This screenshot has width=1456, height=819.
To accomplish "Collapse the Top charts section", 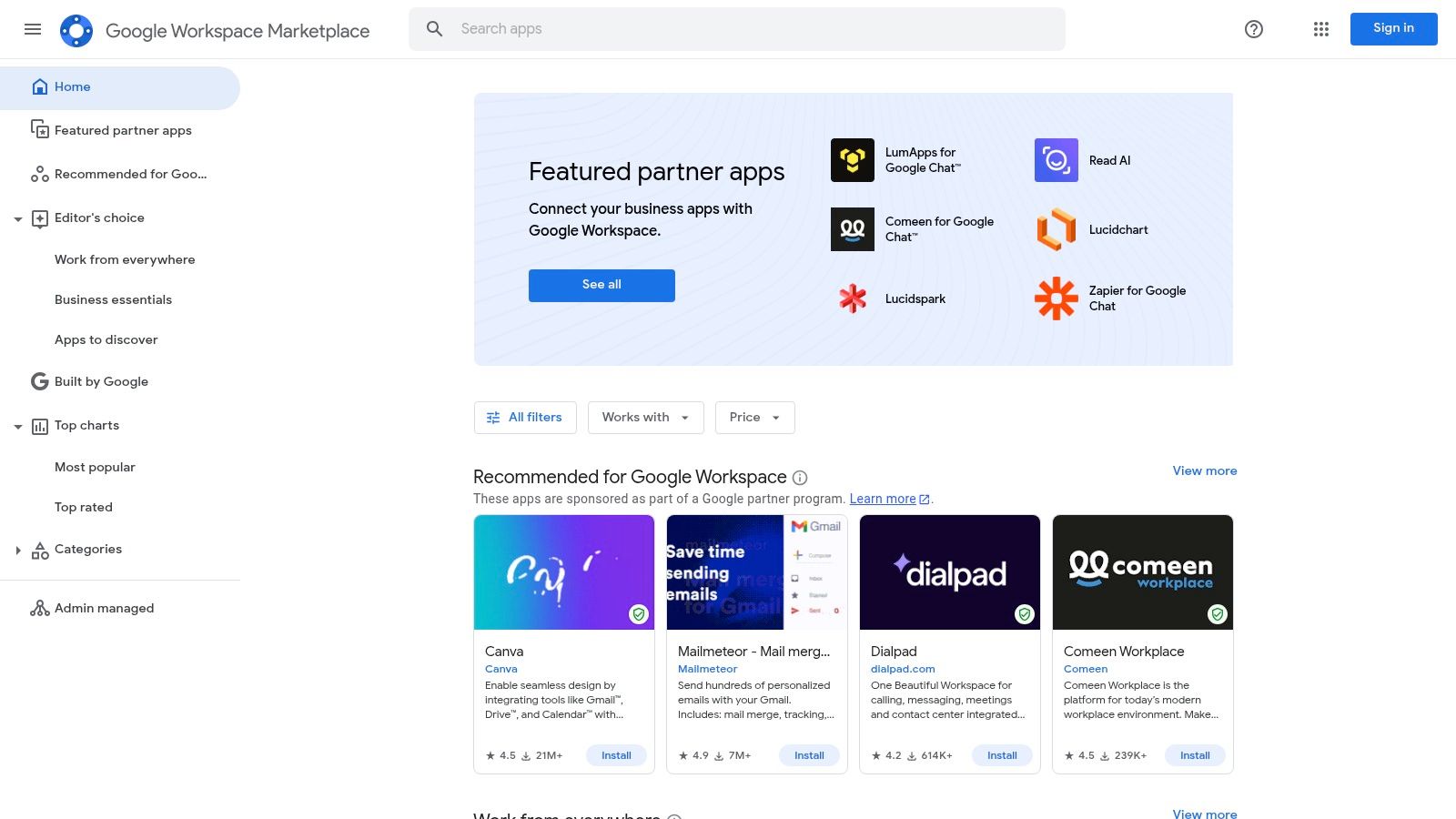I will (x=18, y=425).
